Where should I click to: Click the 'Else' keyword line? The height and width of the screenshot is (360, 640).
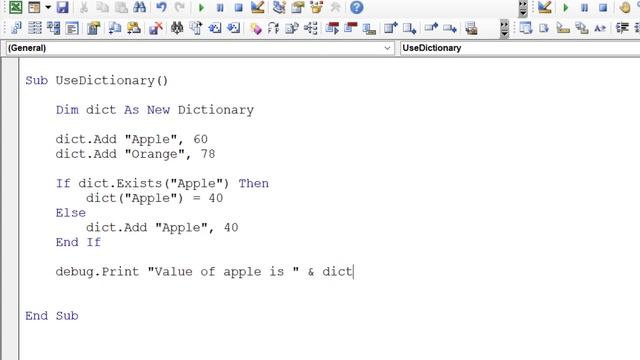pyautogui.click(x=71, y=213)
